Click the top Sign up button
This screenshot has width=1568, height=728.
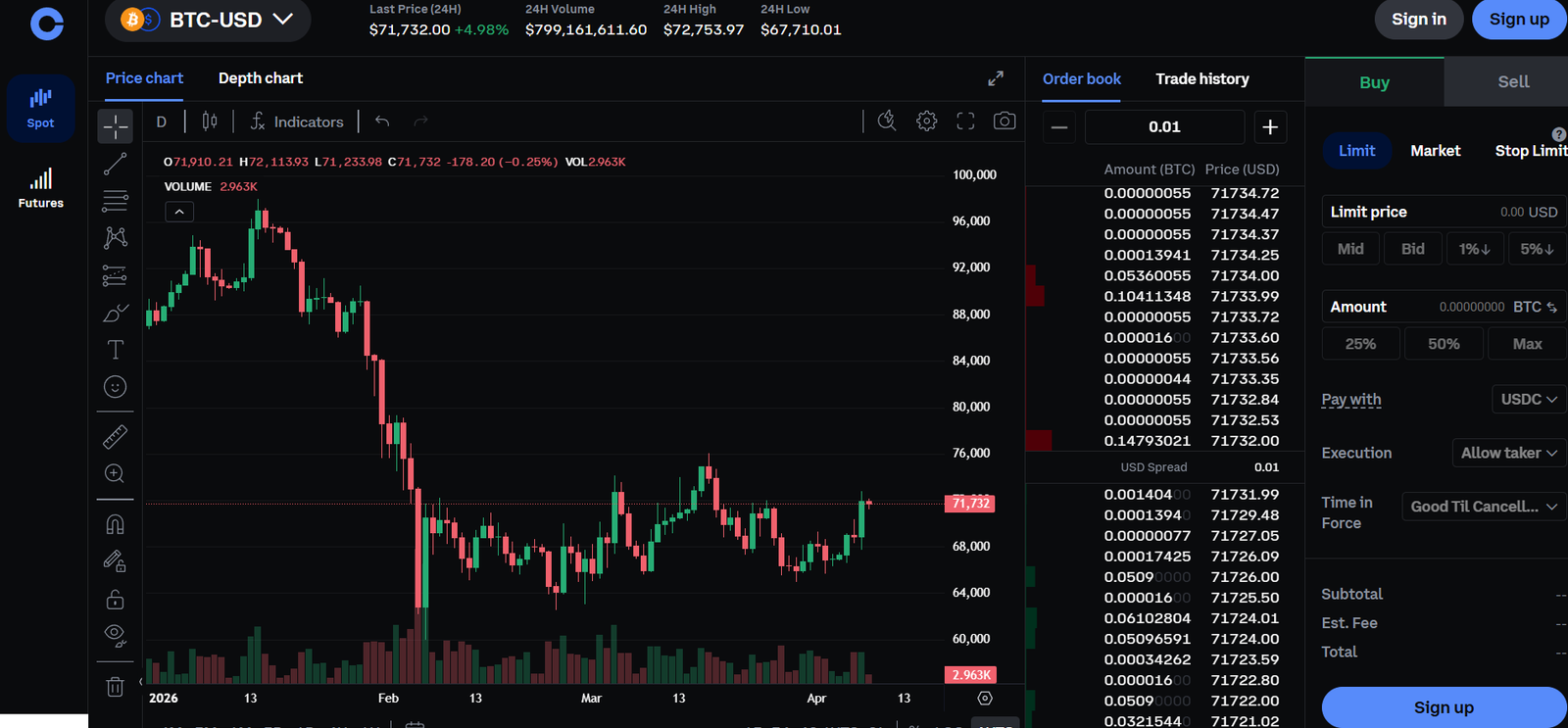[1519, 20]
